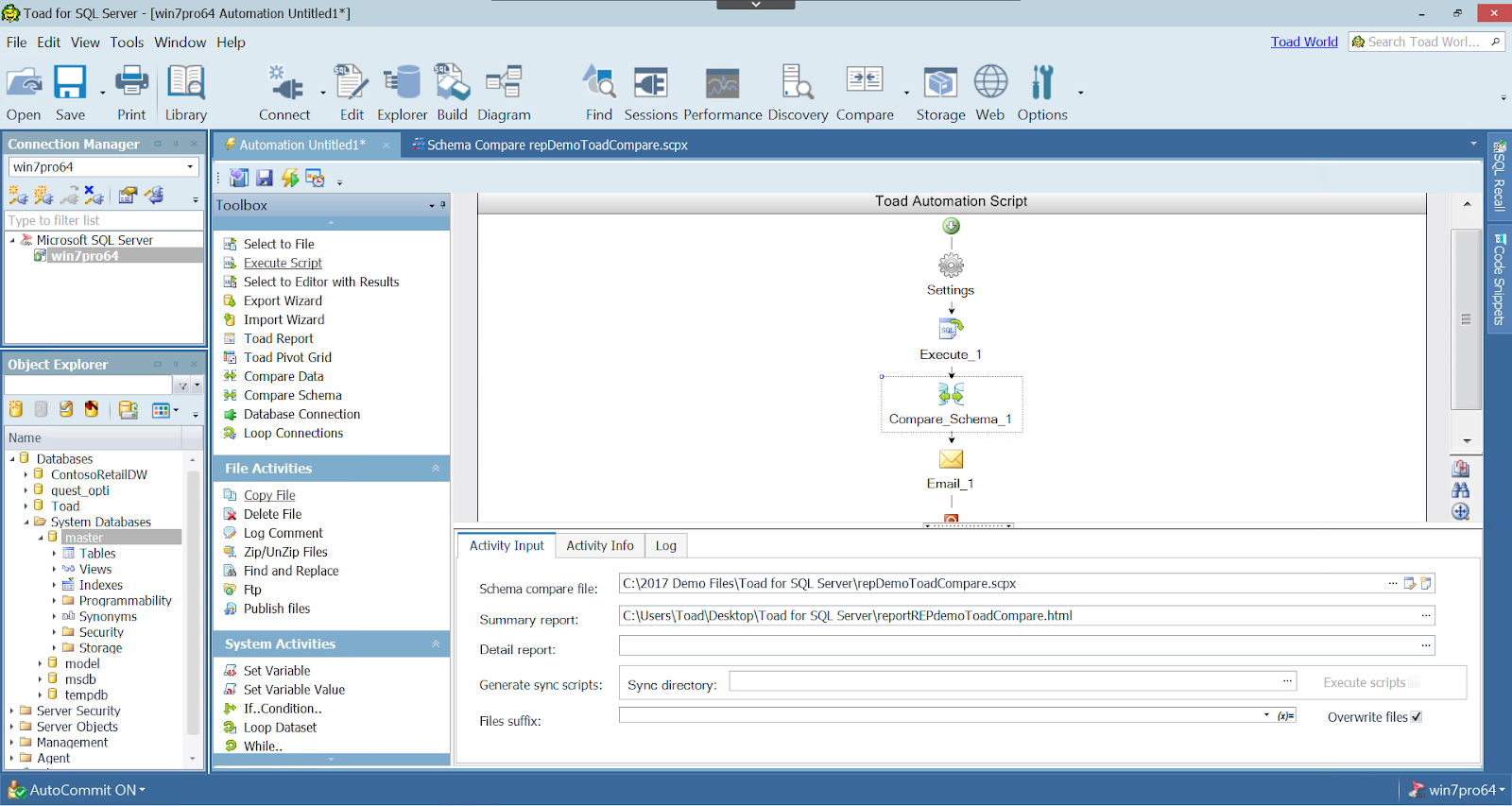Open the File menu
Image resolution: width=1512 pixels, height=806 pixels.
click(x=16, y=42)
